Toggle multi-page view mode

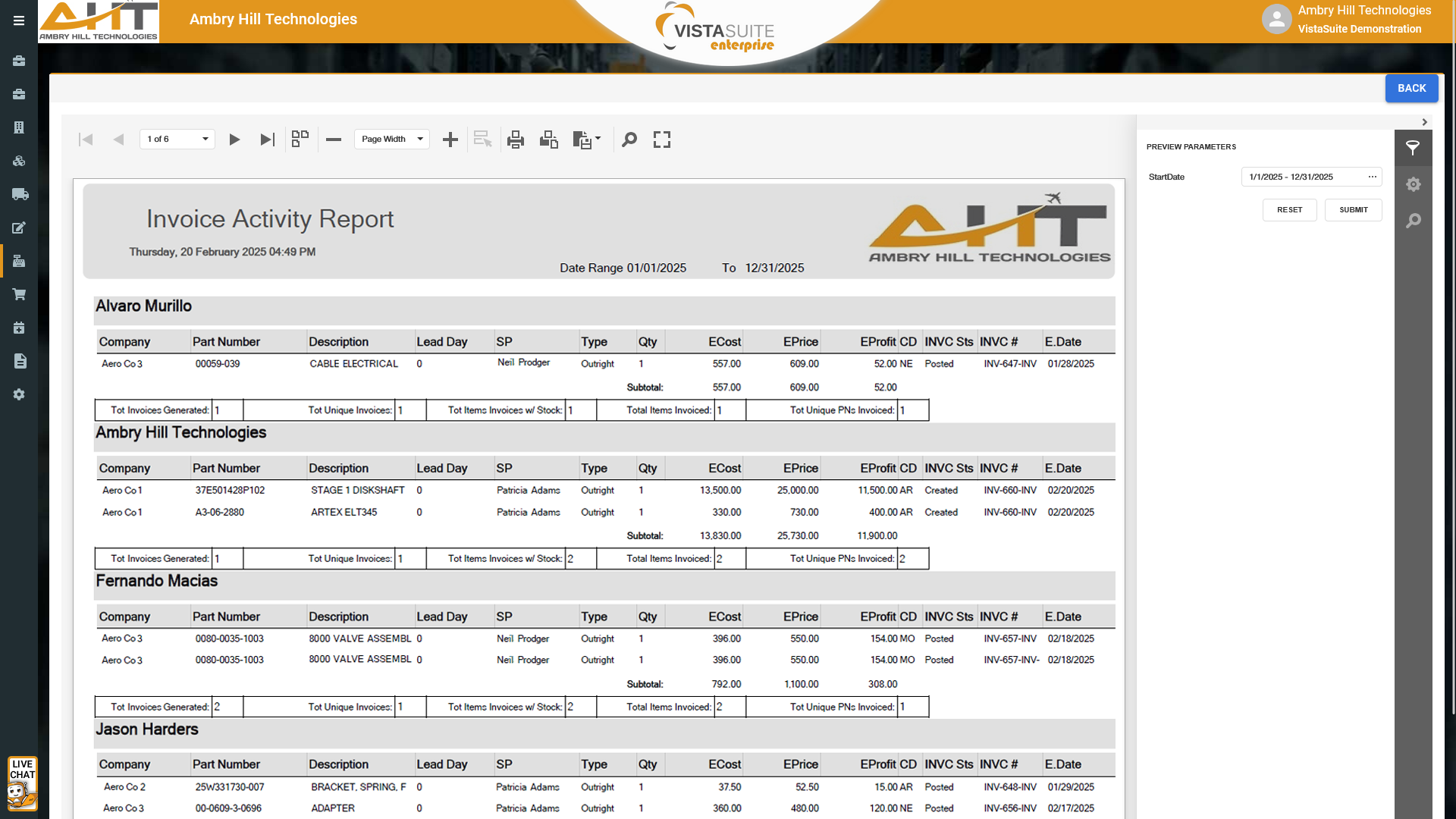click(x=300, y=140)
